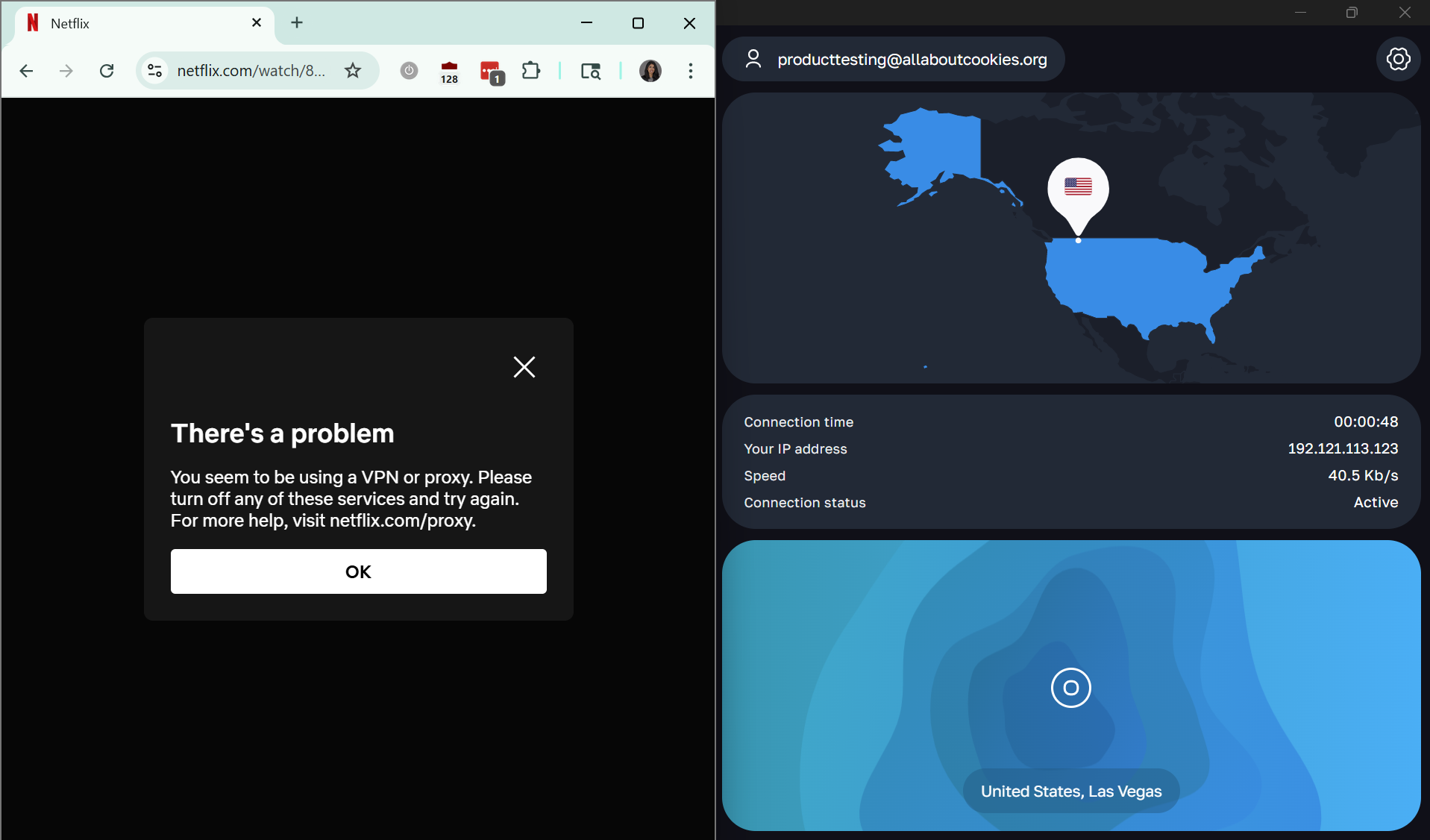The width and height of the screenshot is (1430, 840).
Task: Click OK on the VPN problem dialog
Action: click(359, 571)
